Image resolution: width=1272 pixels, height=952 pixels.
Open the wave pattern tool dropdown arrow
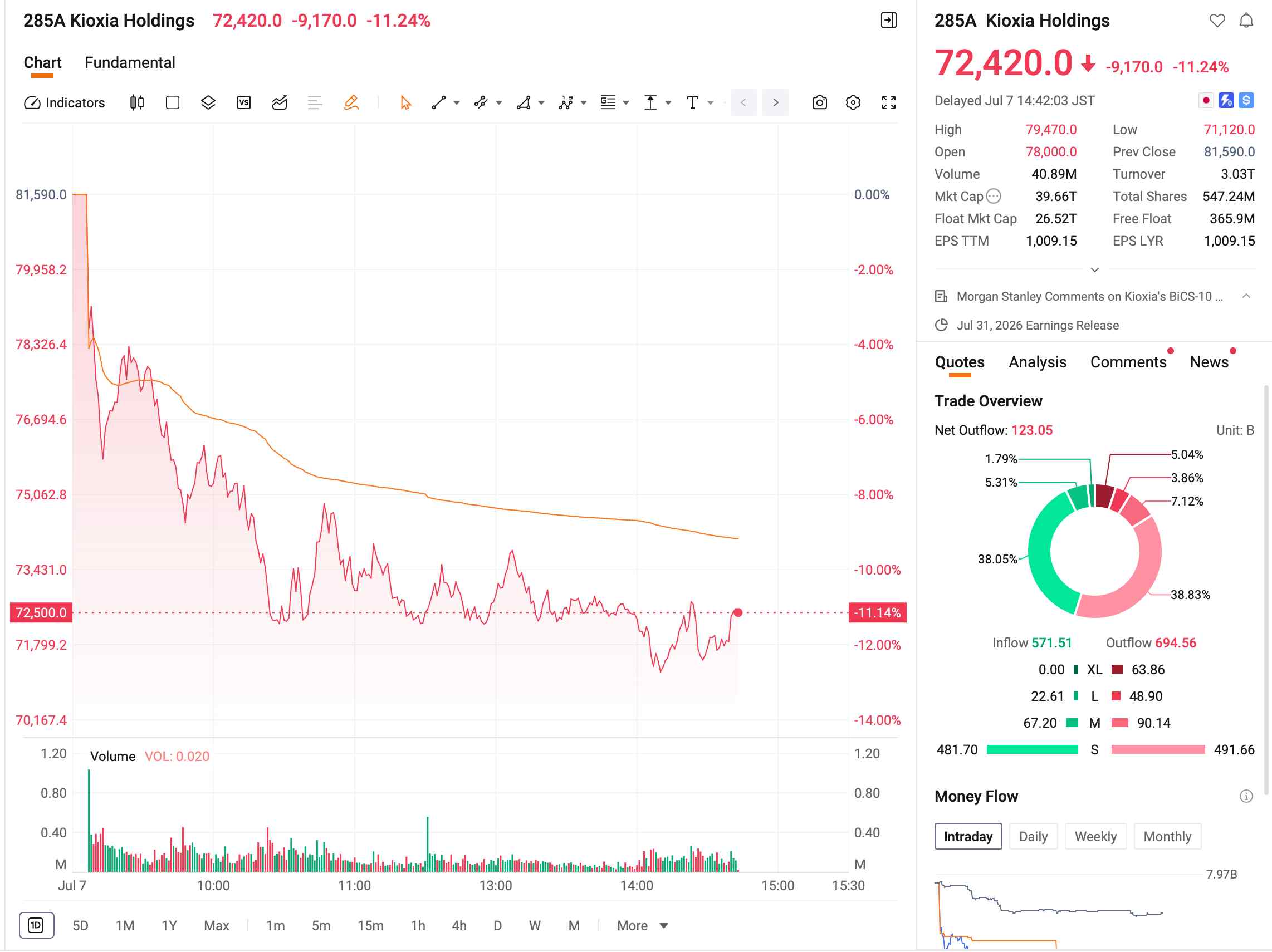pyautogui.click(x=584, y=103)
